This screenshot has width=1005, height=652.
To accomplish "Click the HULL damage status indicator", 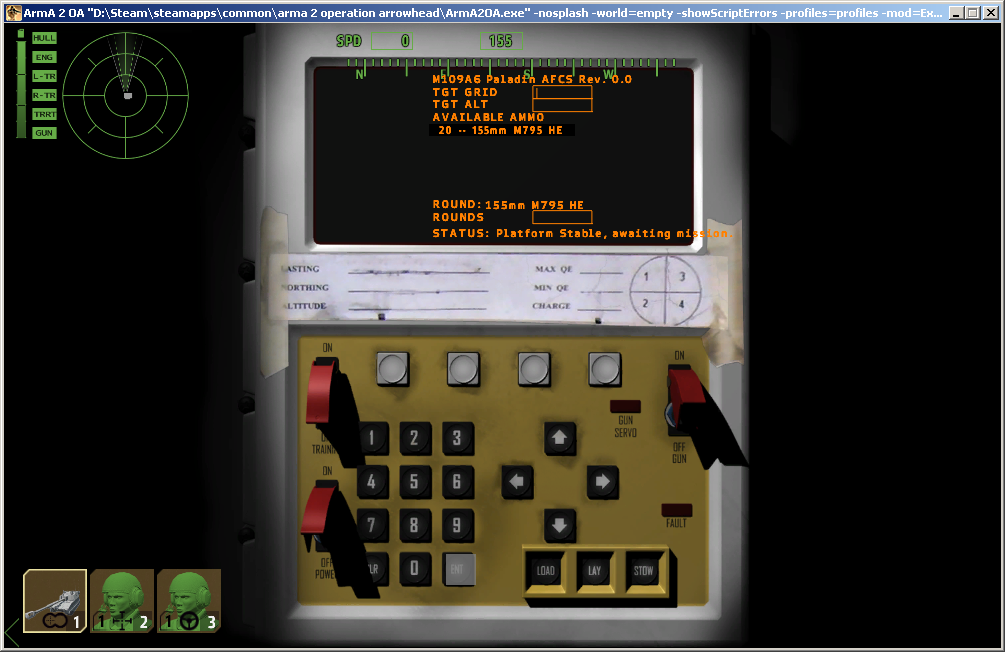I will point(44,38).
